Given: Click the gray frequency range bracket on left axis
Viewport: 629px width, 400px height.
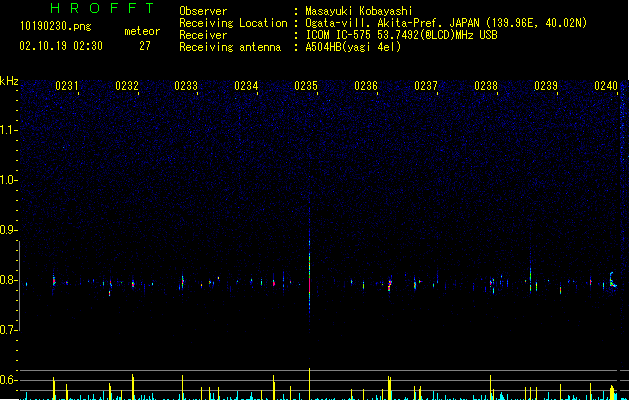Looking at the screenshot, I should 20,286.
